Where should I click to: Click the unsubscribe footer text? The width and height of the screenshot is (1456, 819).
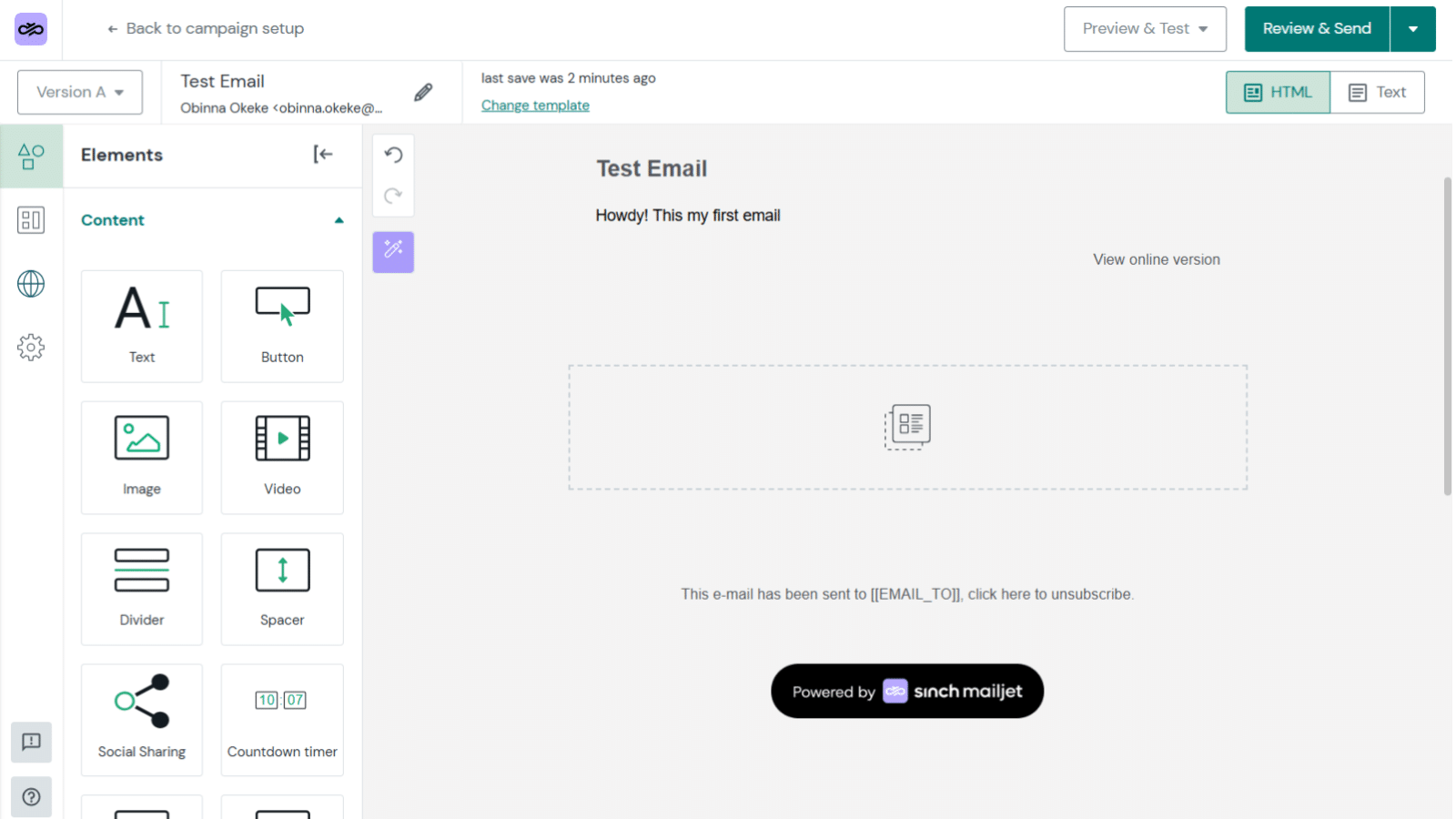point(907,594)
